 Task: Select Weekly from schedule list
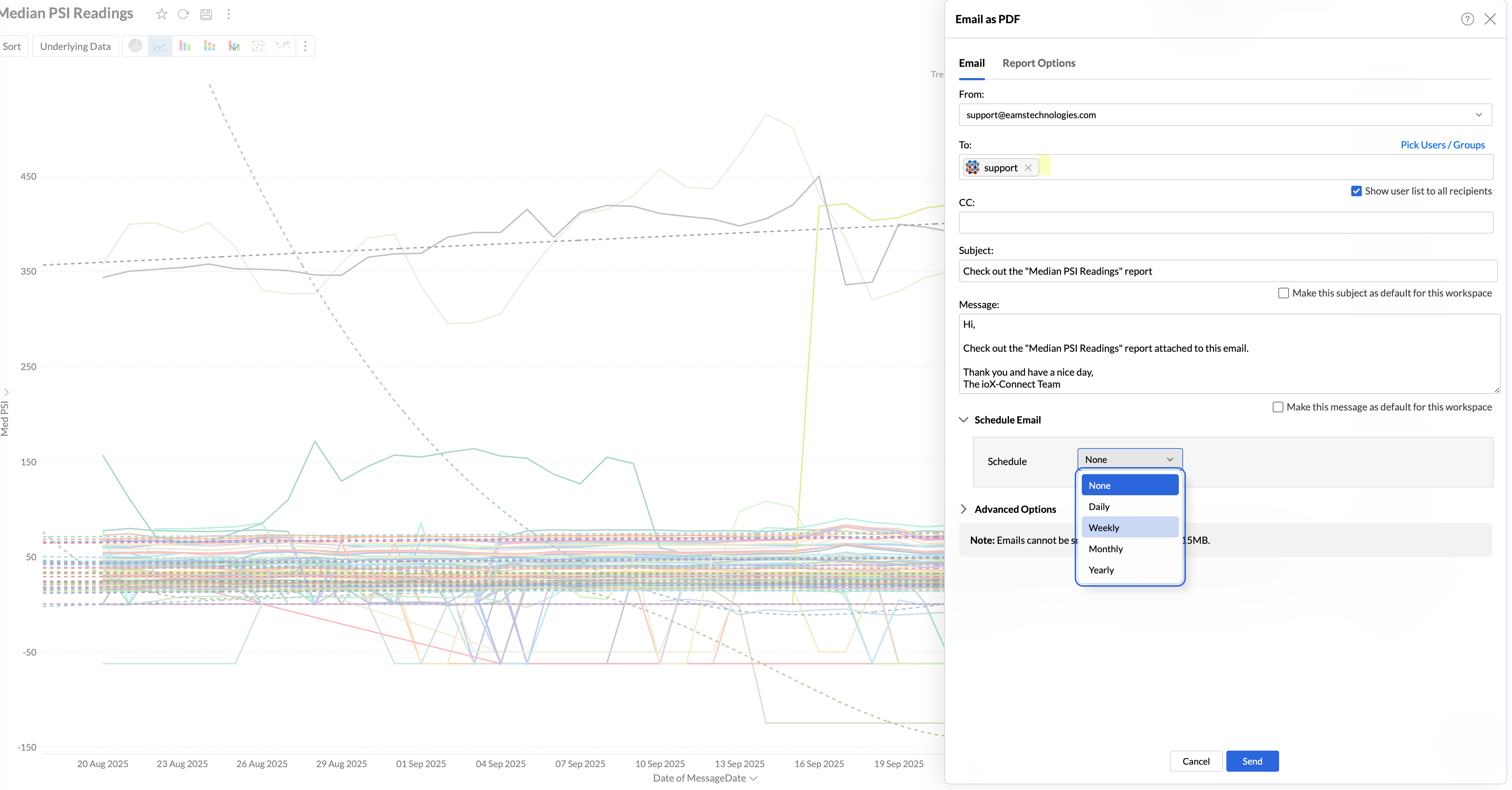[x=1129, y=527]
